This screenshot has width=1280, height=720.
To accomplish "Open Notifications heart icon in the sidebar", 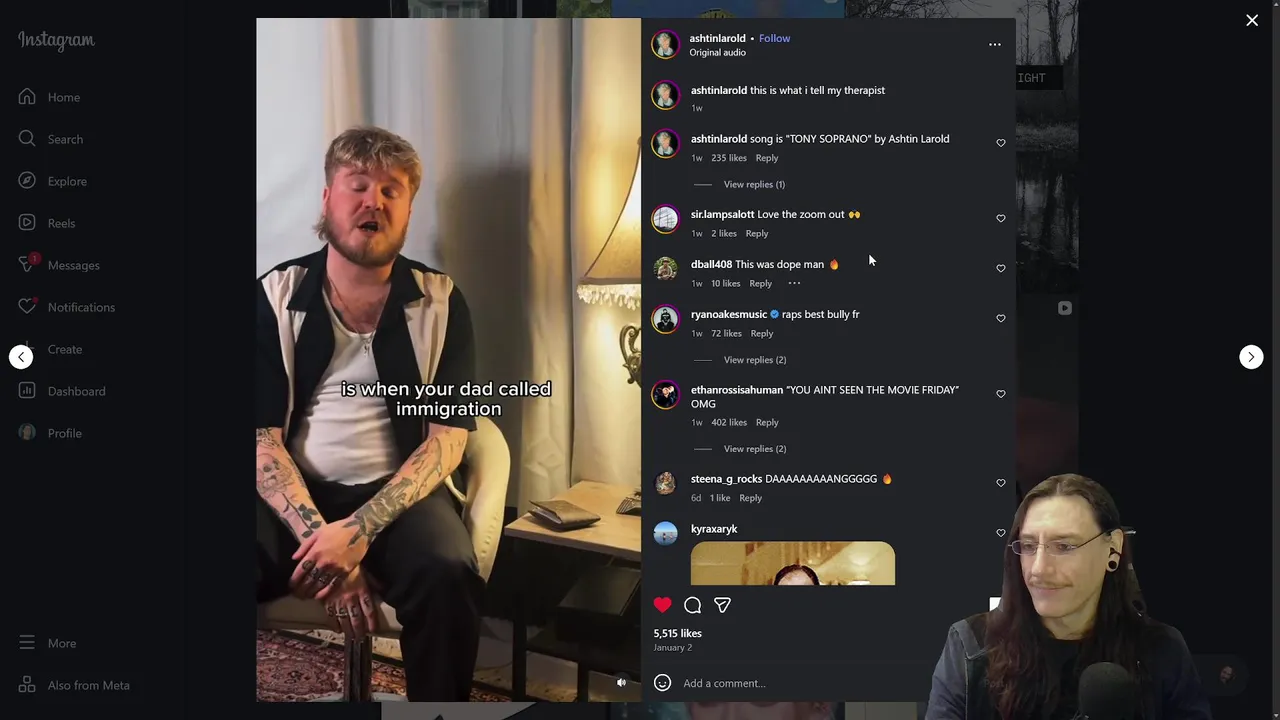I will (27, 307).
